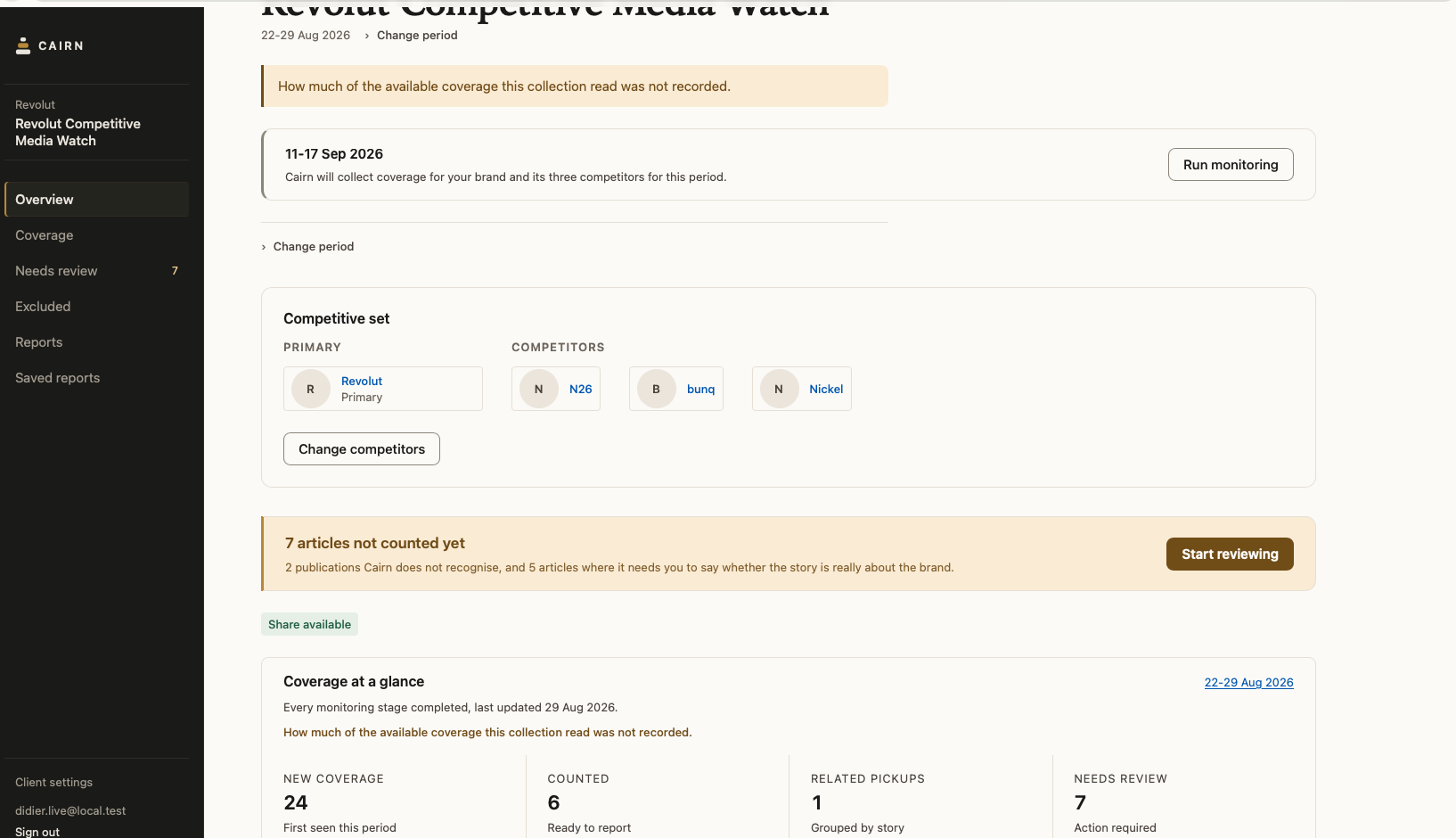Click the Action required caption

(x=1115, y=828)
